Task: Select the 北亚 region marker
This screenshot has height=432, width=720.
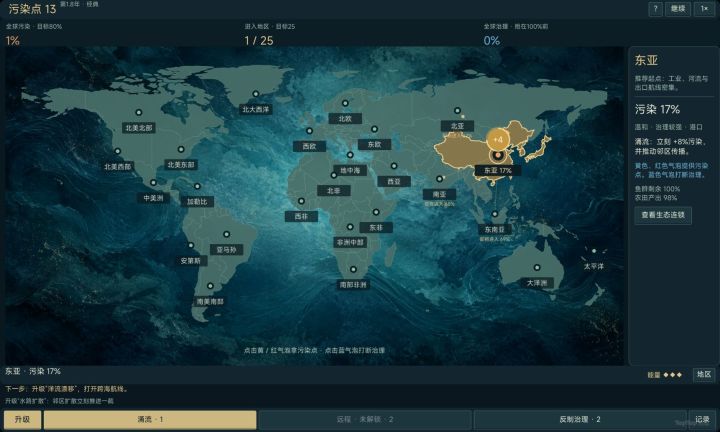Action: (x=457, y=111)
